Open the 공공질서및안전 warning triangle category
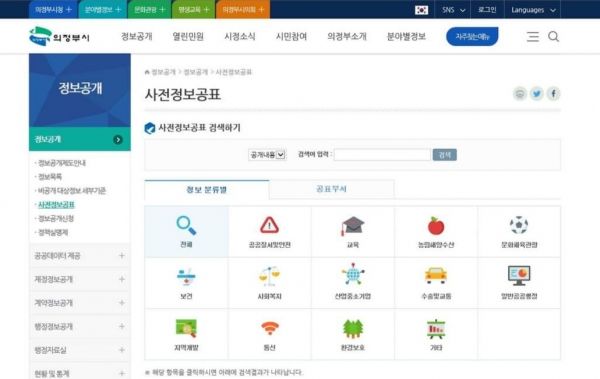The height and width of the screenshot is (379, 600). [x=269, y=225]
